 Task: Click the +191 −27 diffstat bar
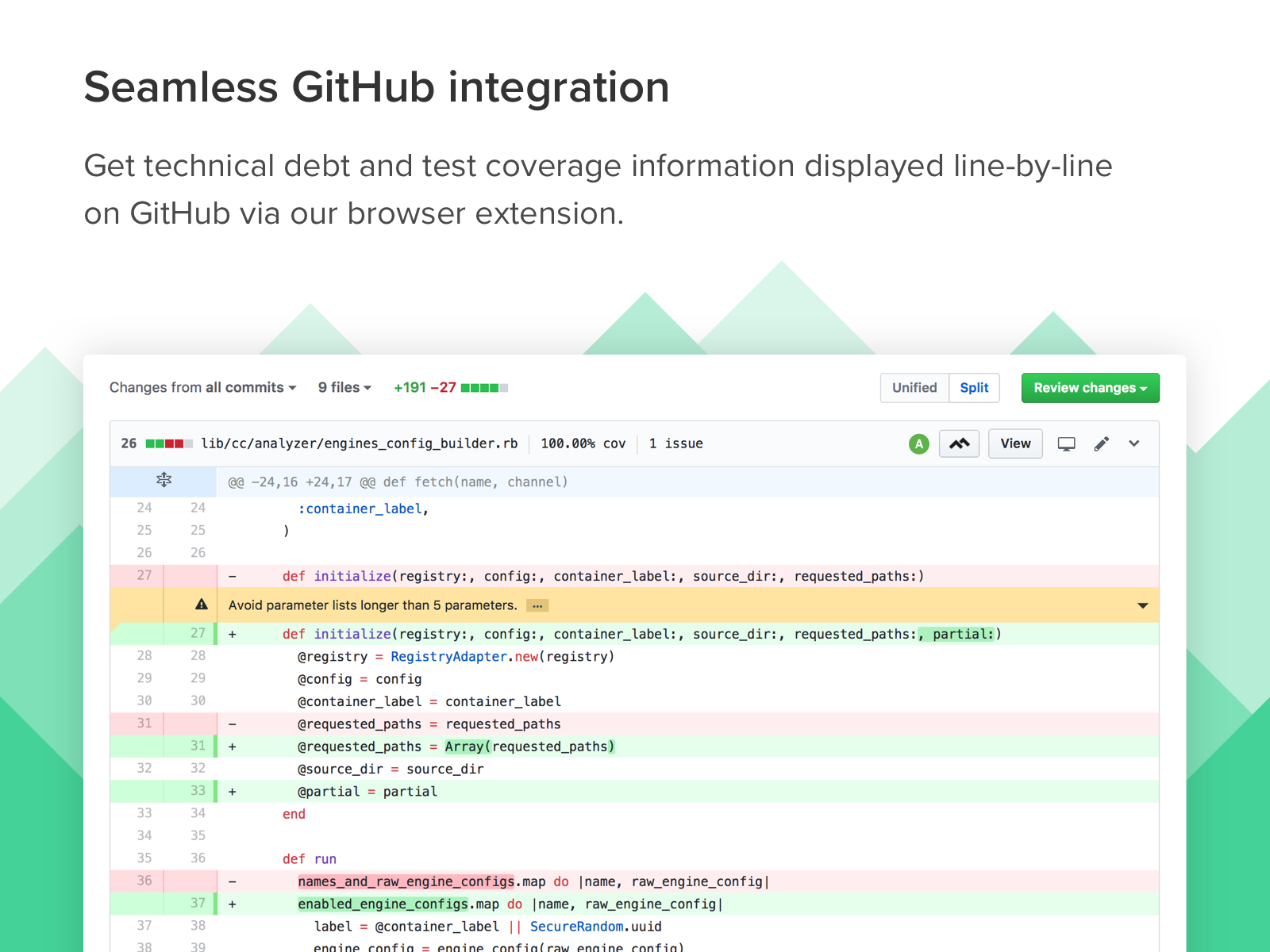click(451, 388)
